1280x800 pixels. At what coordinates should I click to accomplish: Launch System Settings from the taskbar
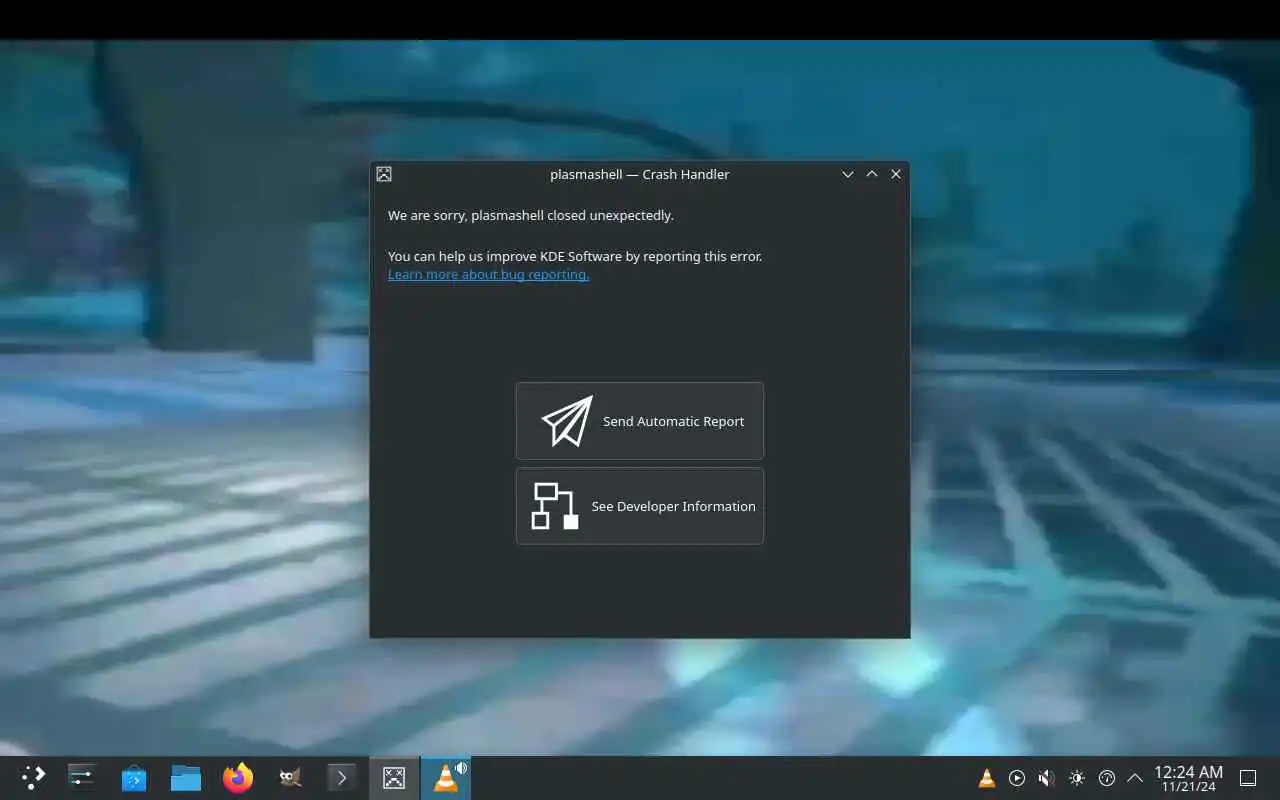[x=82, y=778]
